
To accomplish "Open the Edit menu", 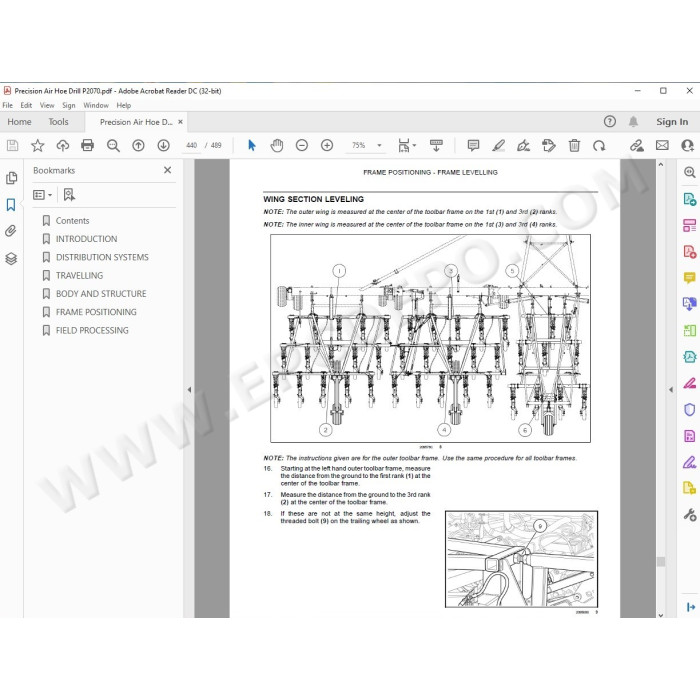I will 26,105.
